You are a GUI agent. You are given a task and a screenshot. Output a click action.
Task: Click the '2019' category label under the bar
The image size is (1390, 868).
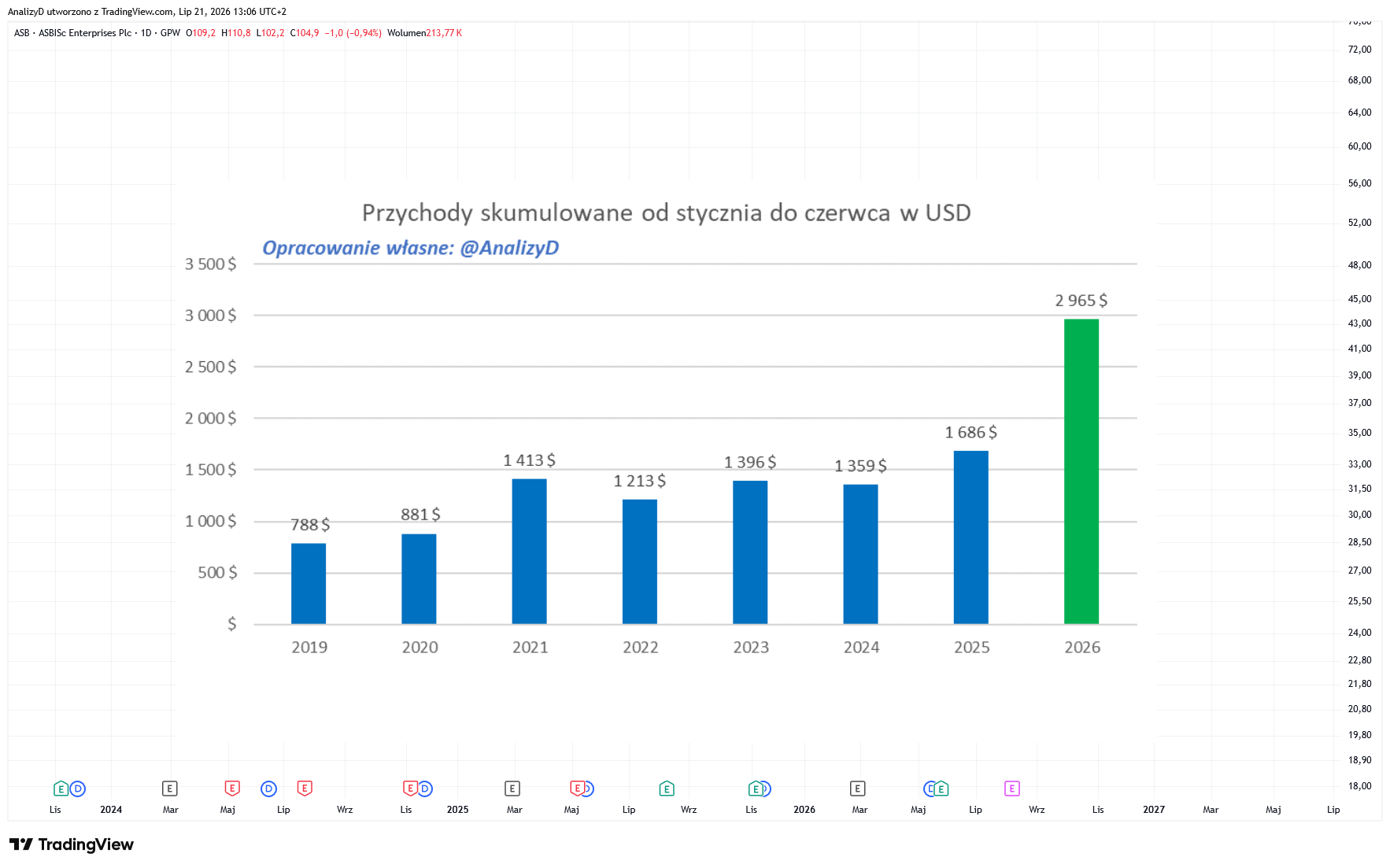click(x=309, y=648)
